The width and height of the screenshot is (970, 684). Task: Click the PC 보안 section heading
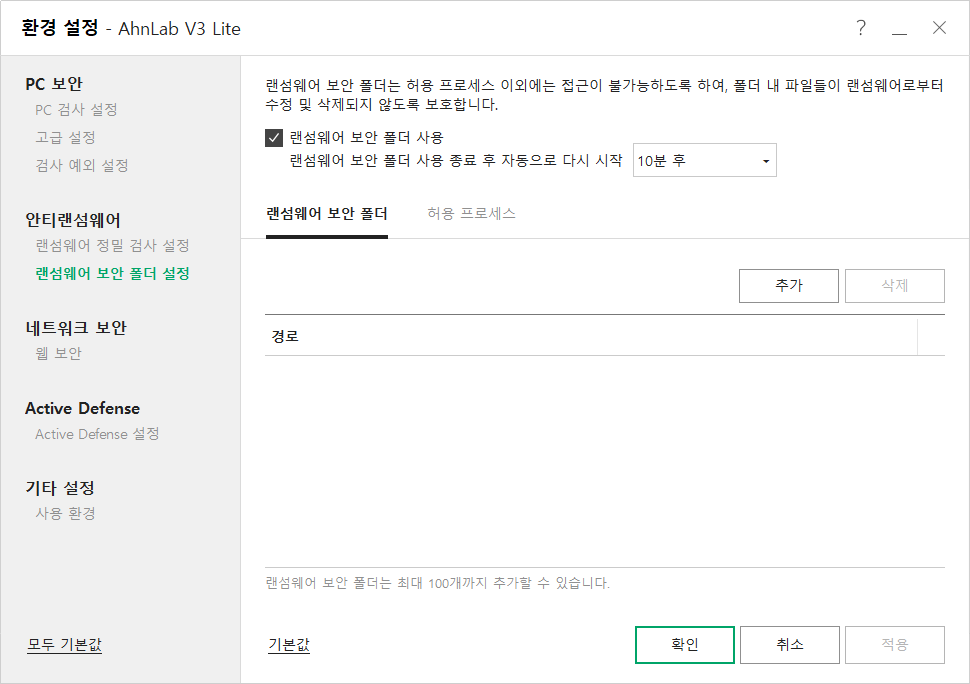(x=54, y=83)
